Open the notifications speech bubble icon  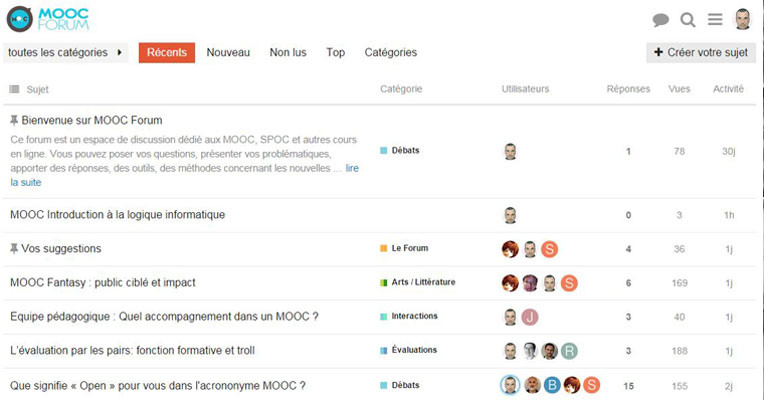(660, 20)
